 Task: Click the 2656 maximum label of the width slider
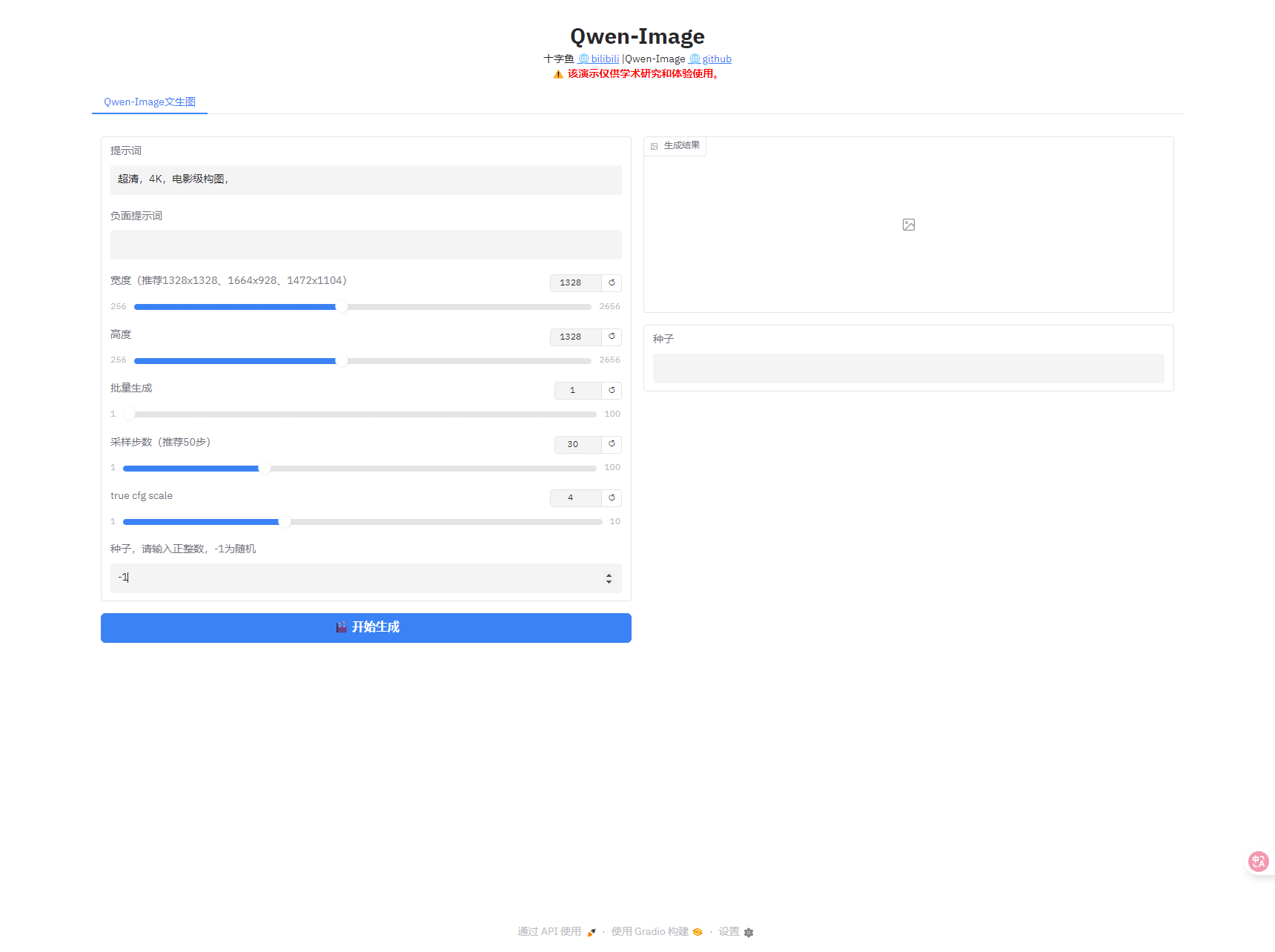point(609,306)
